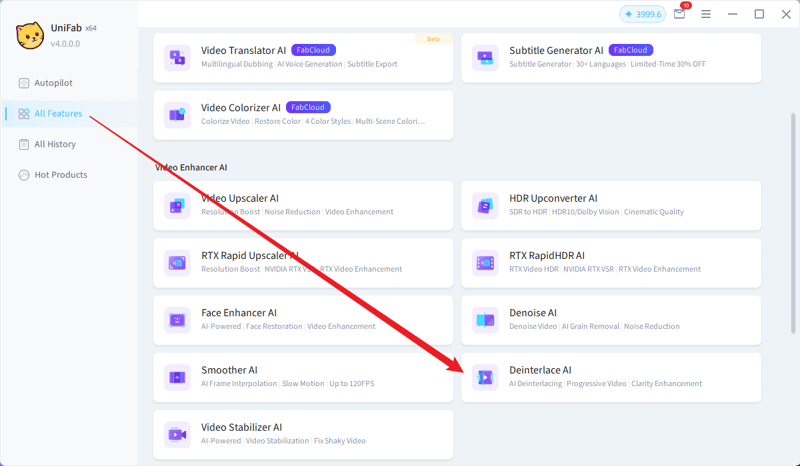Select the Video Colorizer AI icon
Viewport: 800px width, 466px height.
[177, 114]
